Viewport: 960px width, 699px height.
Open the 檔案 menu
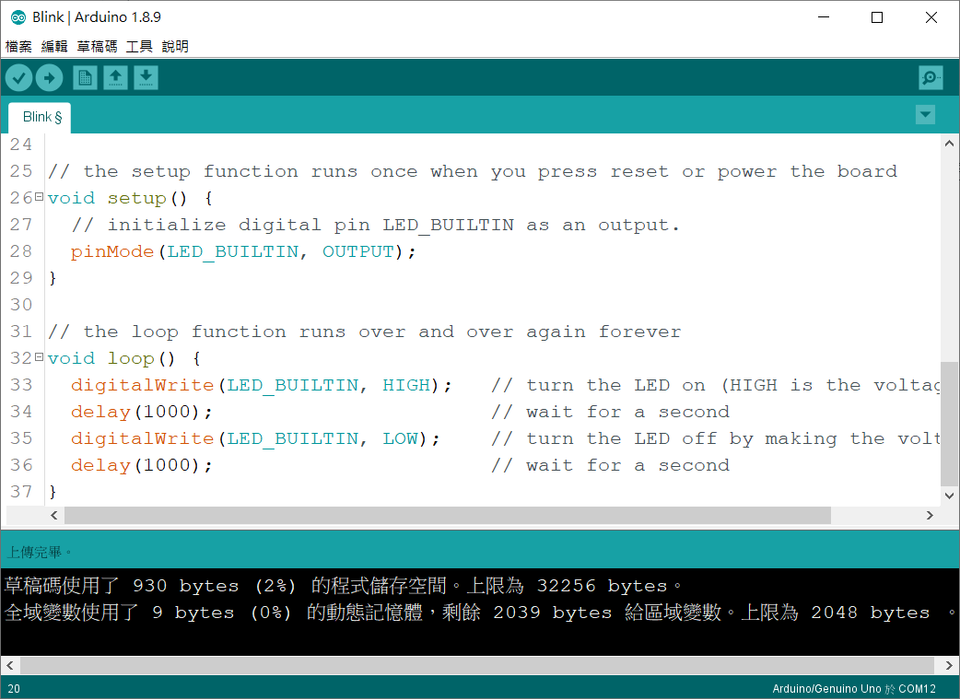pyautogui.click(x=18, y=46)
